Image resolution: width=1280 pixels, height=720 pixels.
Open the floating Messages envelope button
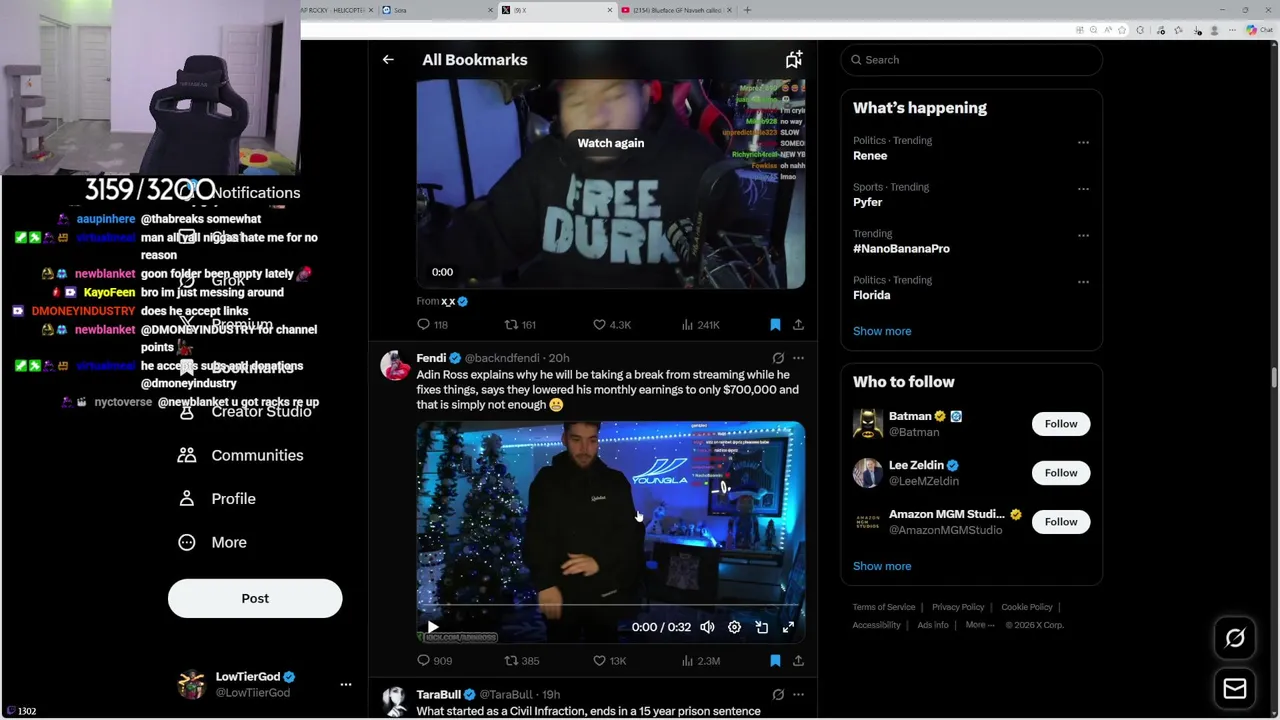pos(1235,689)
